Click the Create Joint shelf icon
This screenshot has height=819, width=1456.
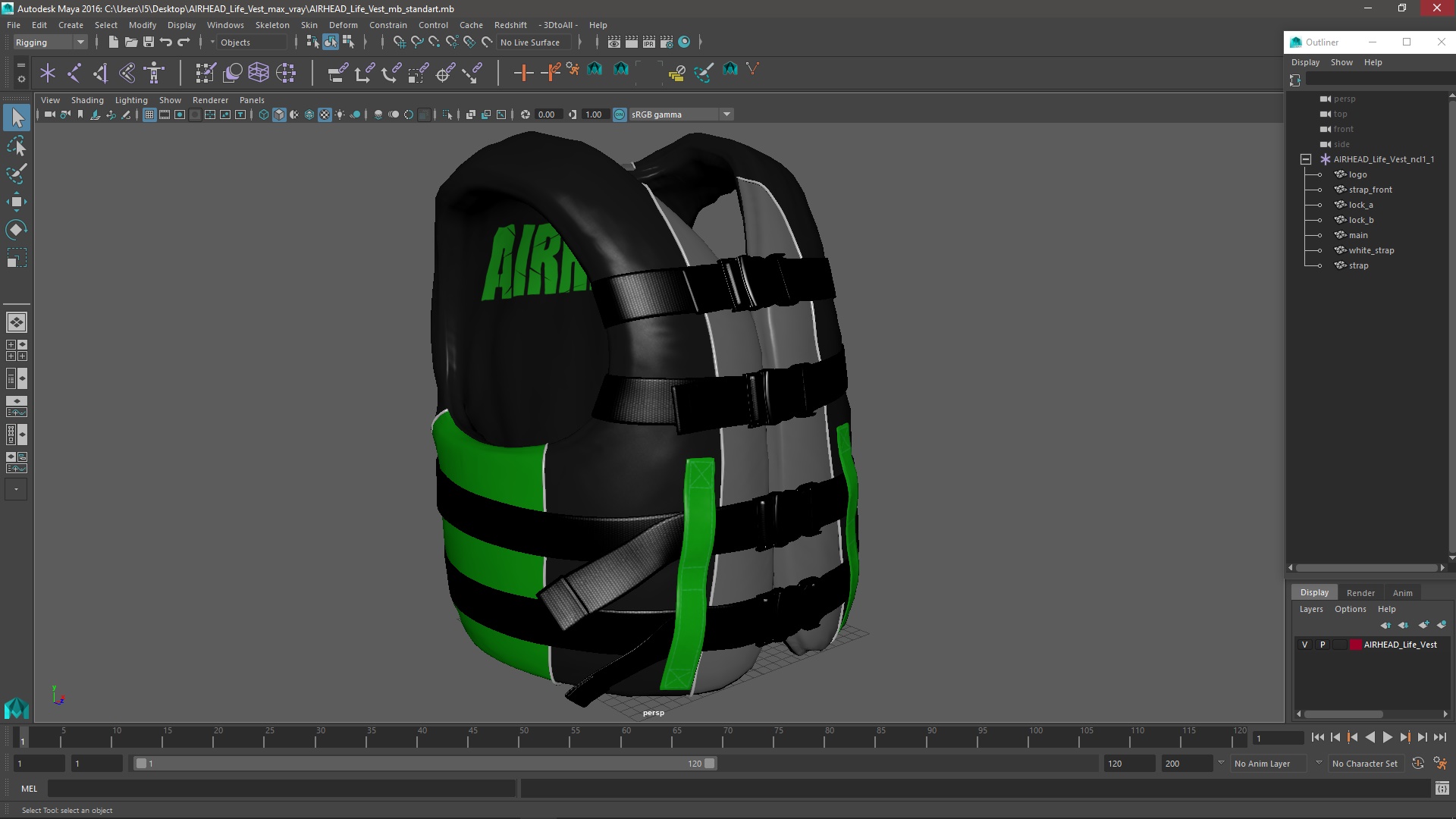74,73
